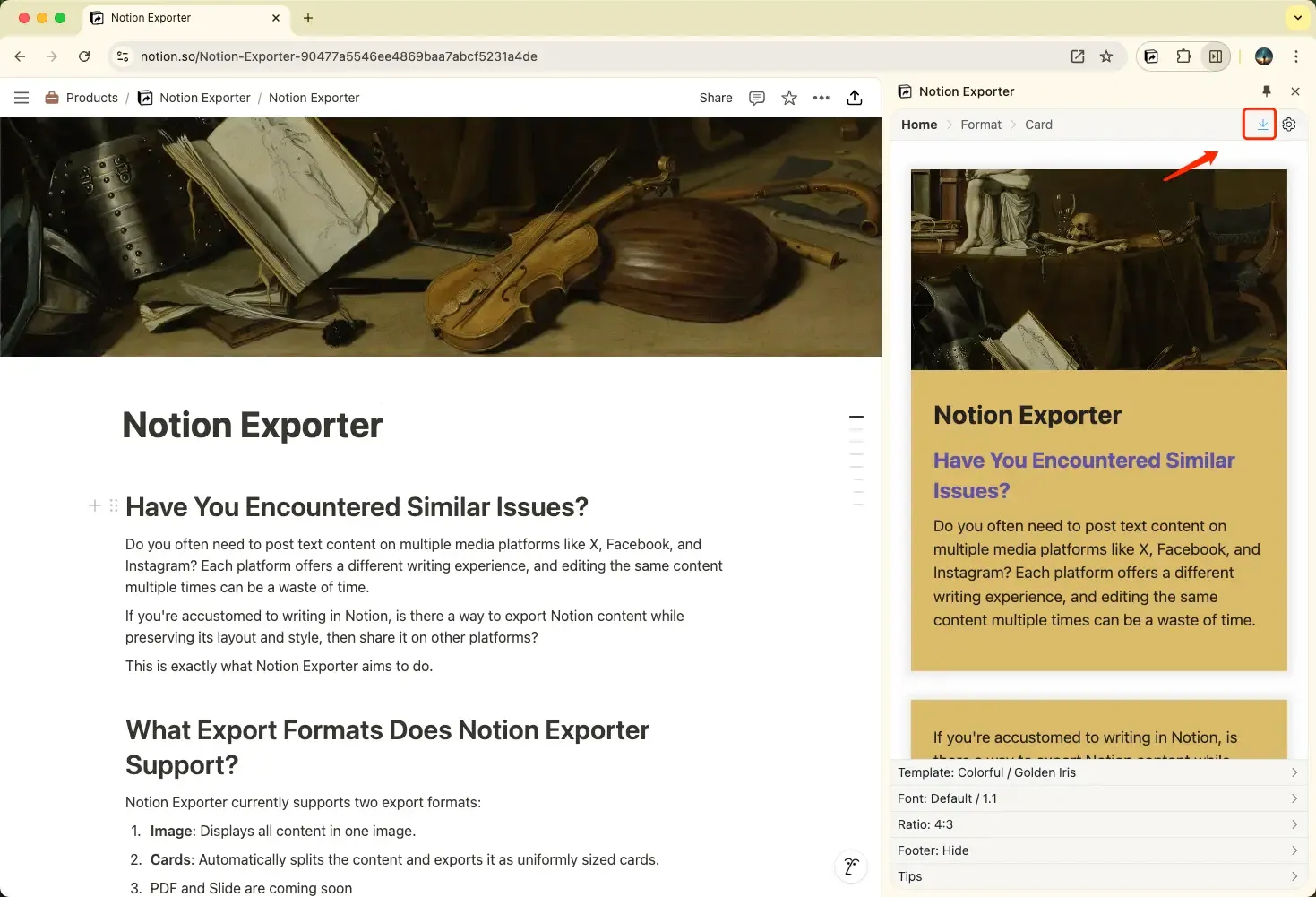Expand the Template: Colorful / Golden Iris row
Screen dimensions: 1316x897
(x=1097, y=772)
